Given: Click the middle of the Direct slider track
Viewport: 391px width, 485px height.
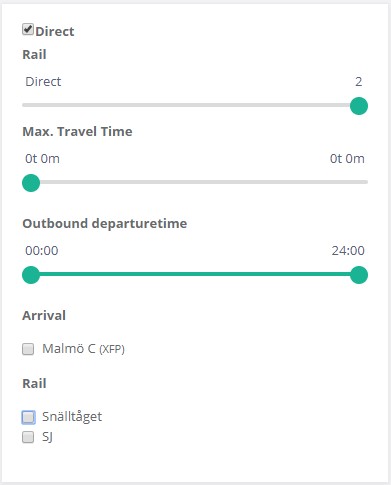Looking at the screenshot, I should (x=195, y=105).
